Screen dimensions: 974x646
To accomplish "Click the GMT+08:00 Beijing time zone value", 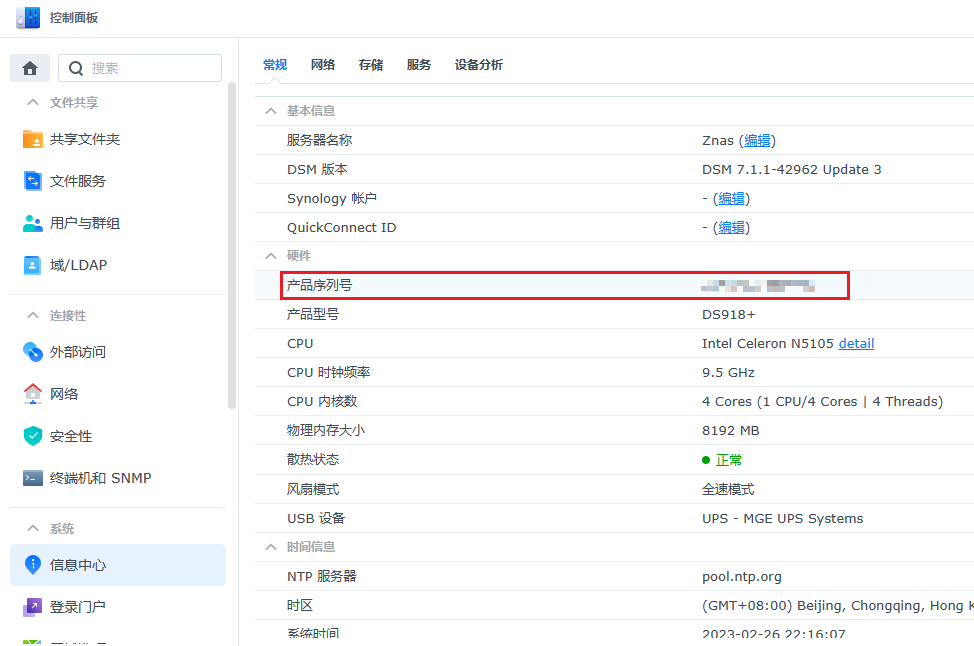I will click(x=837, y=606).
